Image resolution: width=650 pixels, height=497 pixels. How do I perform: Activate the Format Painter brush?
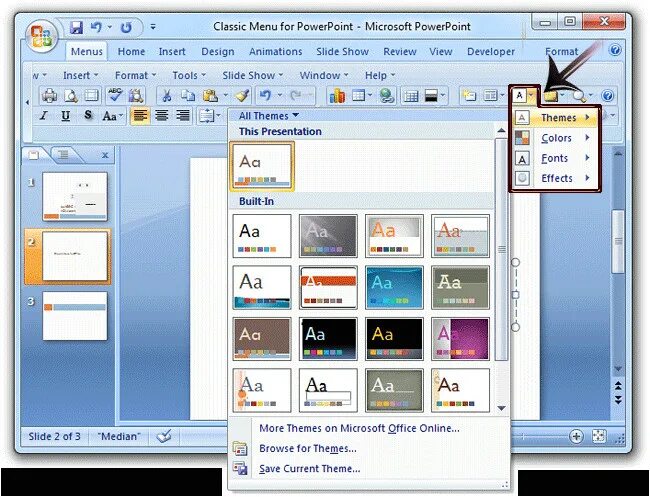242,96
